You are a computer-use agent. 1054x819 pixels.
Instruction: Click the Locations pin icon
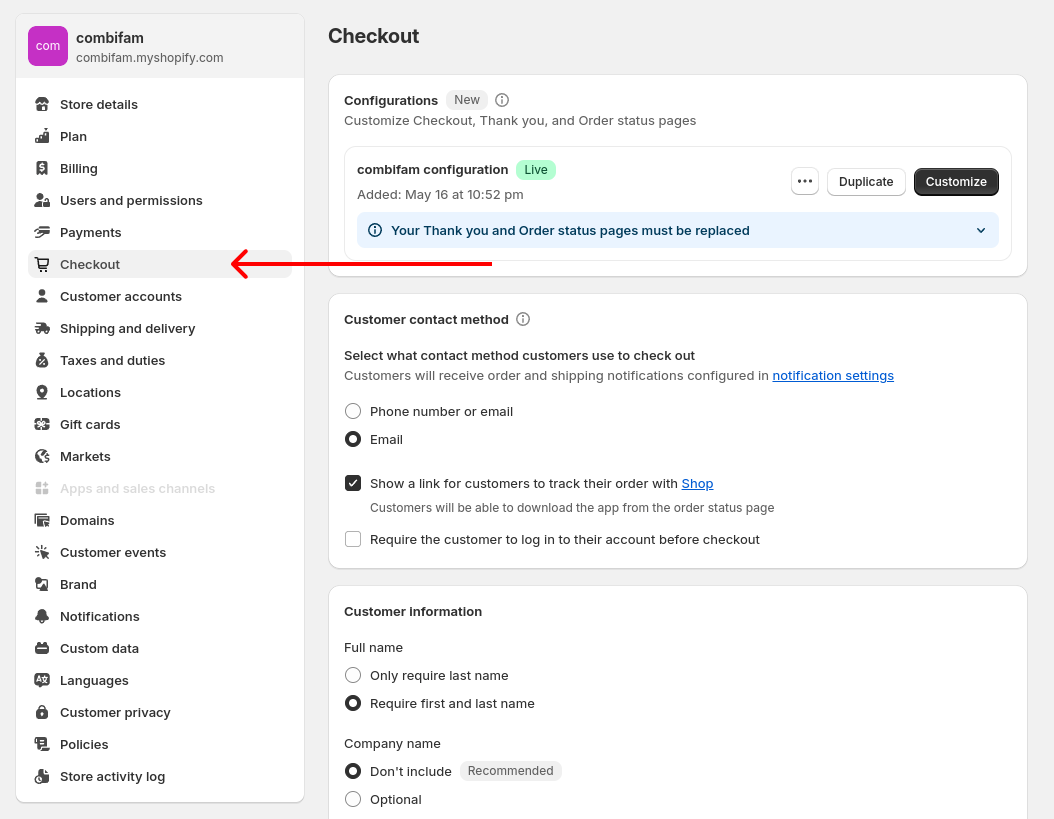click(x=42, y=393)
